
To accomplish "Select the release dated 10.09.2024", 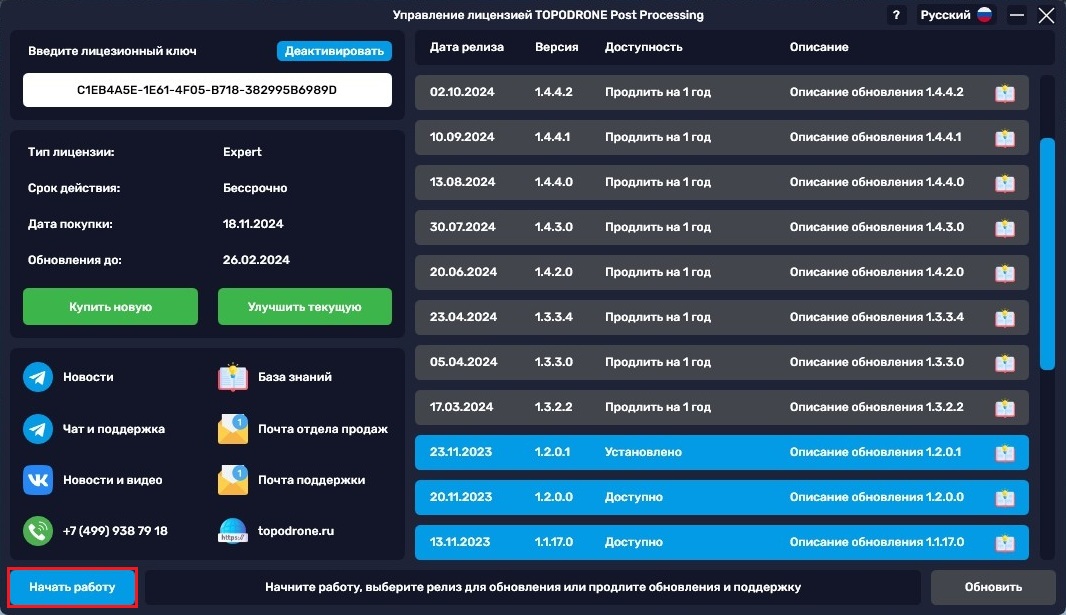I will pyautogui.click(x=721, y=137).
